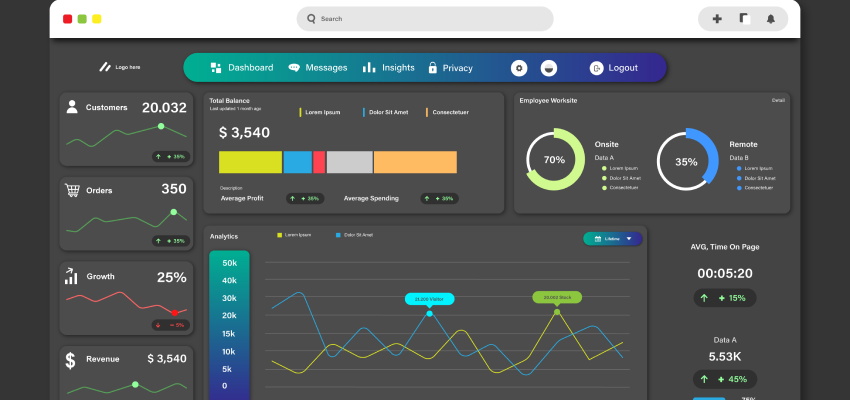Switch to the Messages tab
The width and height of the screenshot is (850, 400).
(x=318, y=68)
